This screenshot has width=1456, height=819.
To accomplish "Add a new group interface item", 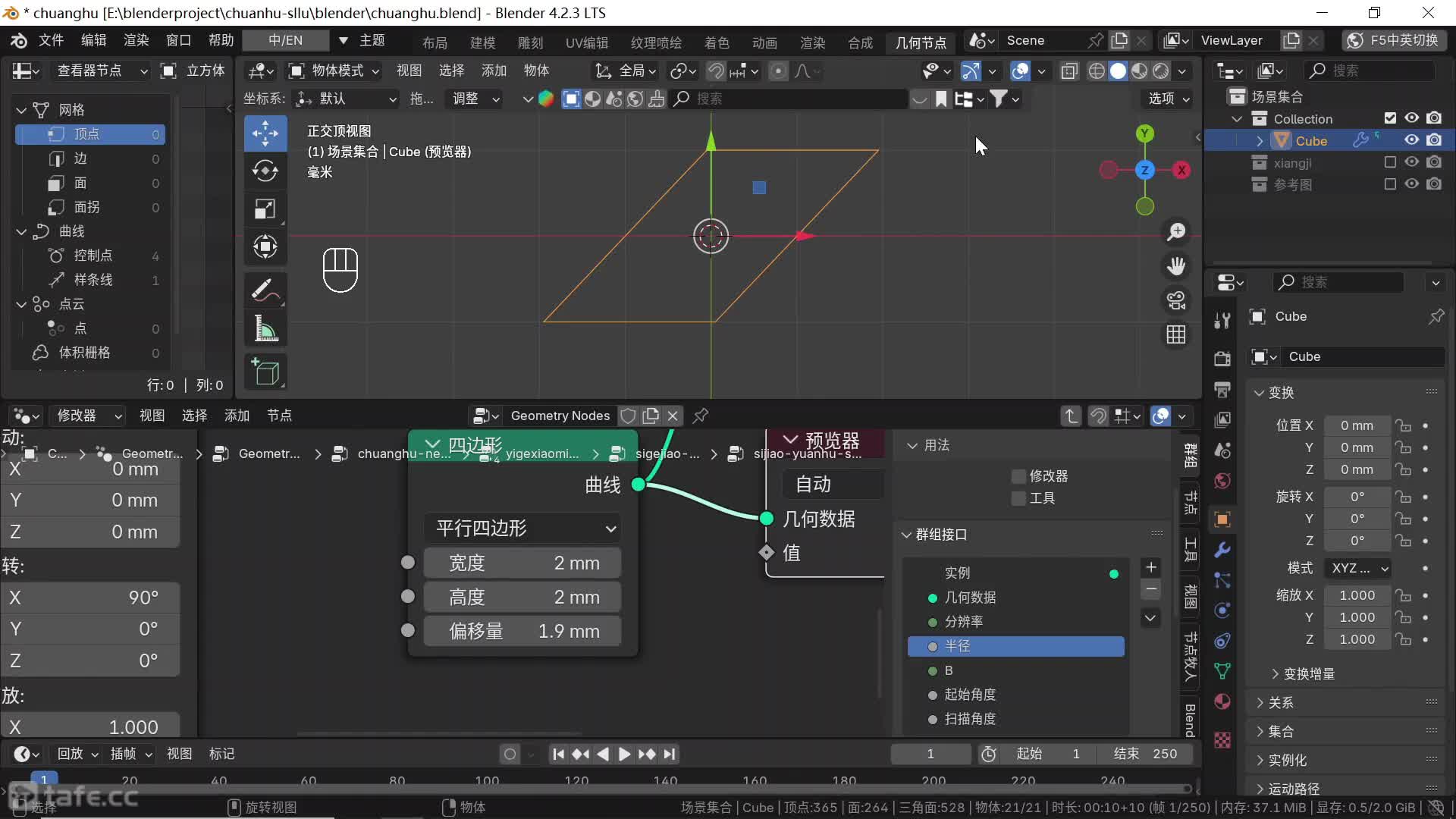I will point(1150,567).
